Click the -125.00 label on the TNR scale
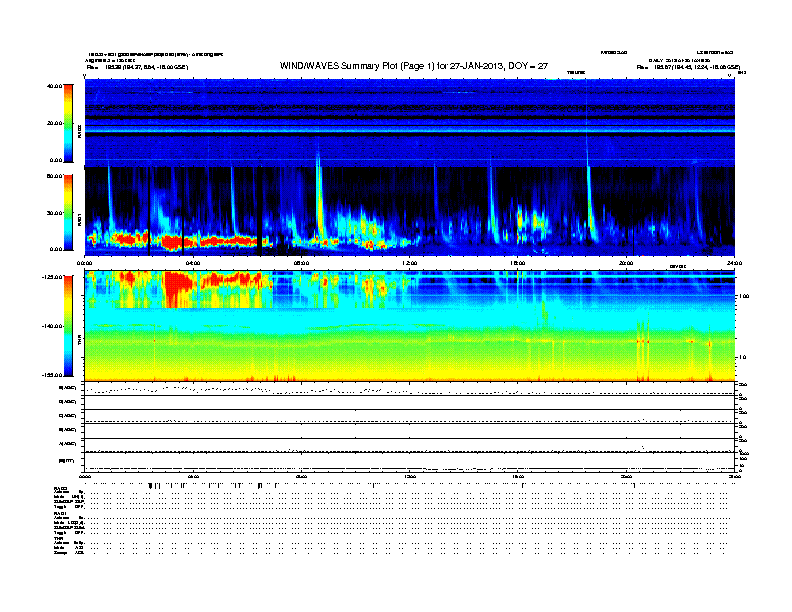This screenshot has height=612, width=792. coord(52,277)
